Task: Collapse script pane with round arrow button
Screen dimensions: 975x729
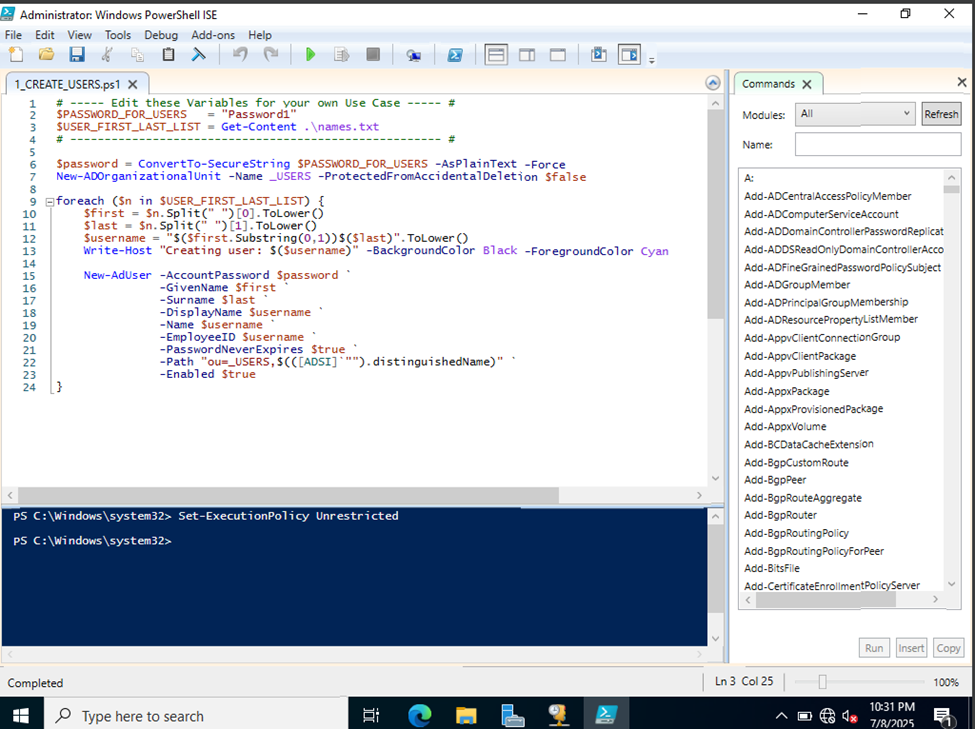Action: 713,83
